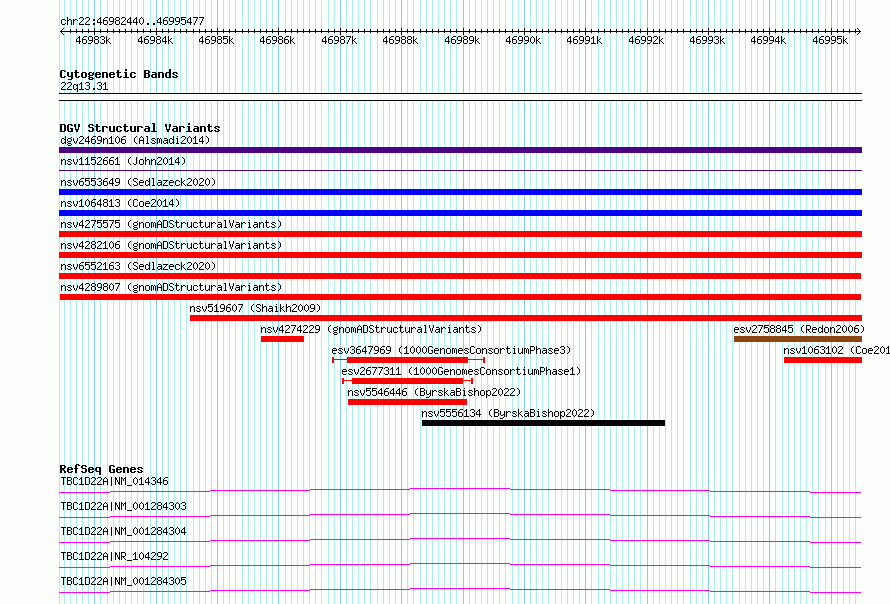Select the black nsv5556134 variant bar

tap(543, 423)
